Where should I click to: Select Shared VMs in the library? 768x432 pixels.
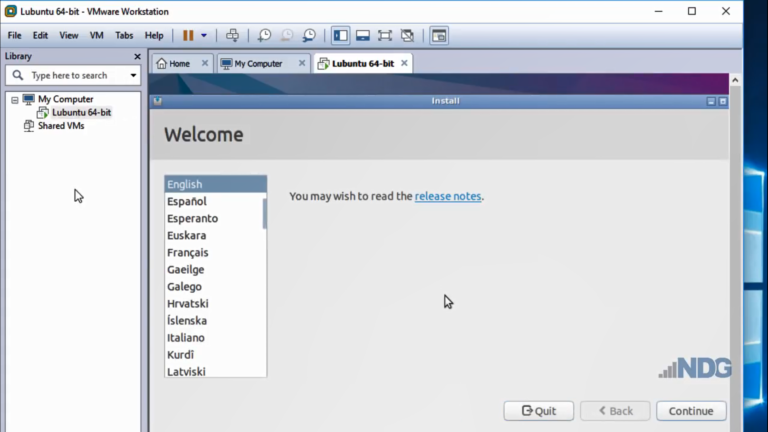click(61, 126)
